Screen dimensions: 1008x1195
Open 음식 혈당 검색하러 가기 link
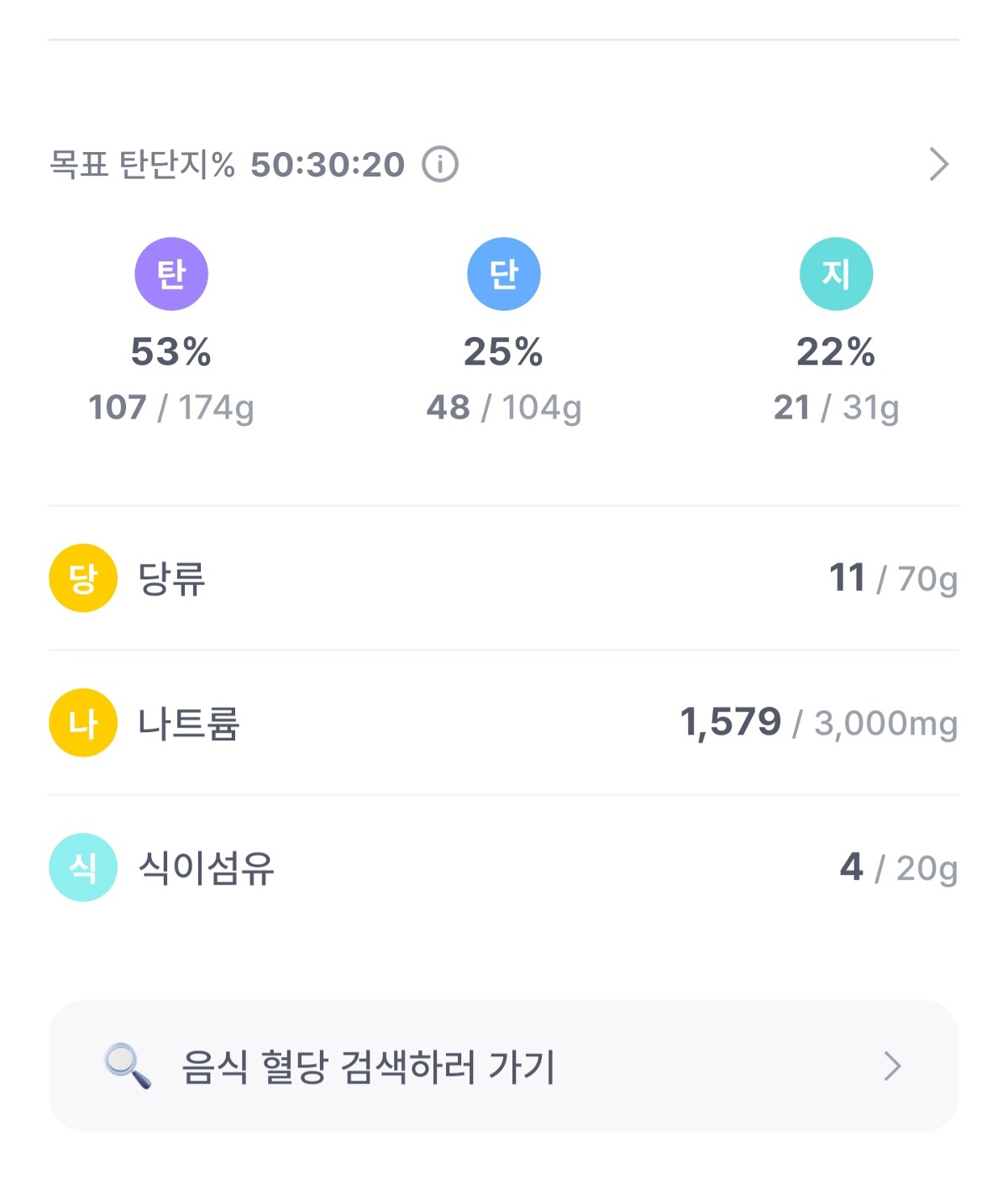[x=368, y=1066]
